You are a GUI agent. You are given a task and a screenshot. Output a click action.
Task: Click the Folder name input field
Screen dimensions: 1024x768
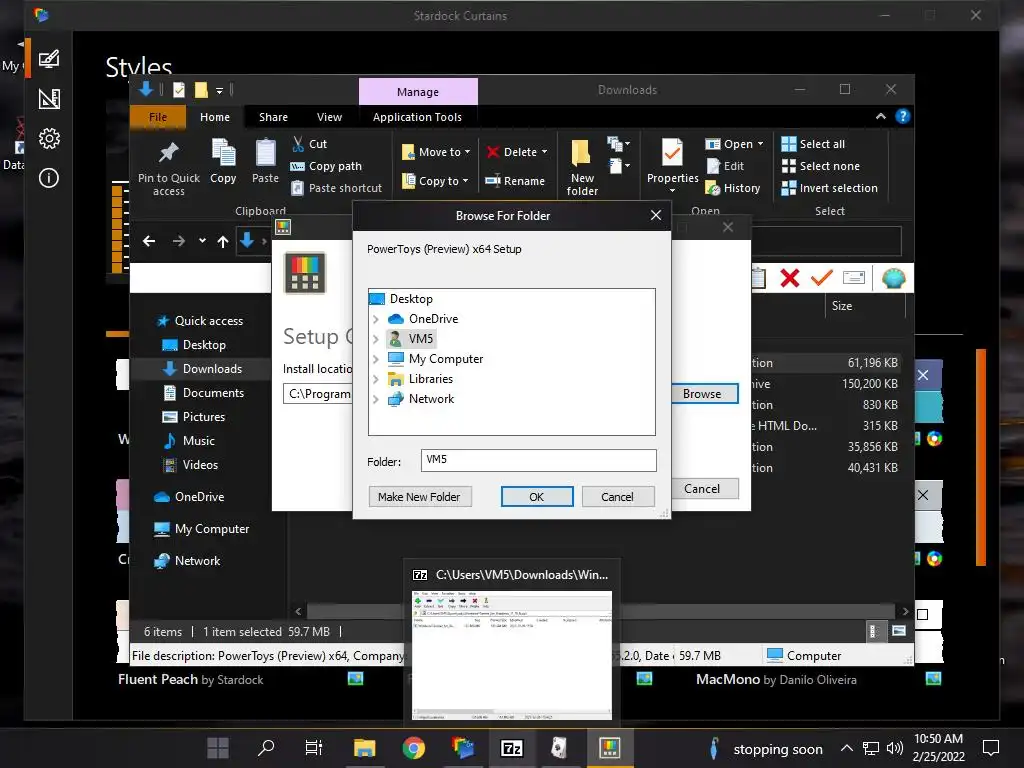538,460
